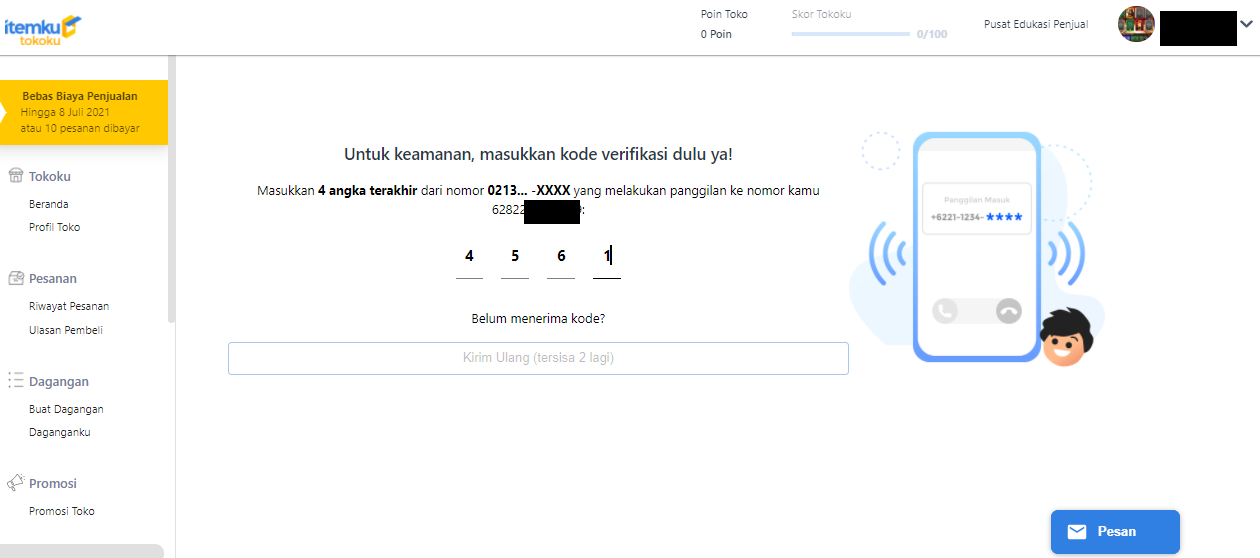Click Kirim Ulang resend button
This screenshot has height=558, width=1260.
[x=538, y=358]
